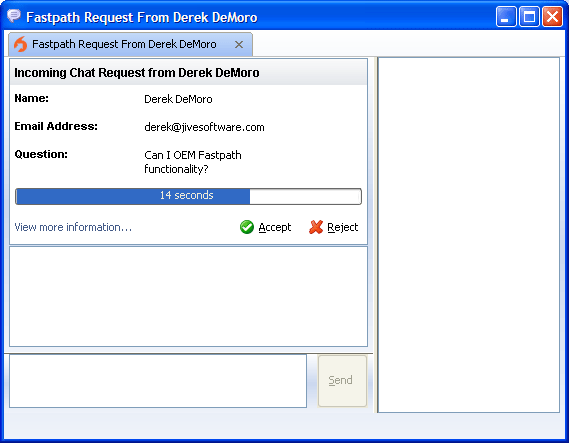Image resolution: width=569 pixels, height=443 pixels.
Task: Close the Fastpath Request tab with the X
Action: pos(239,45)
